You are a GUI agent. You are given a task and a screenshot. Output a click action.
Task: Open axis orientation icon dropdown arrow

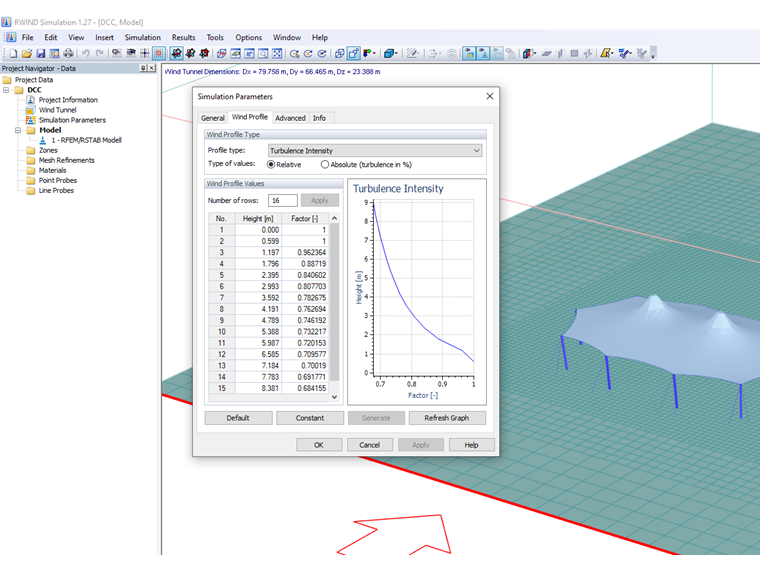(x=374, y=53)
